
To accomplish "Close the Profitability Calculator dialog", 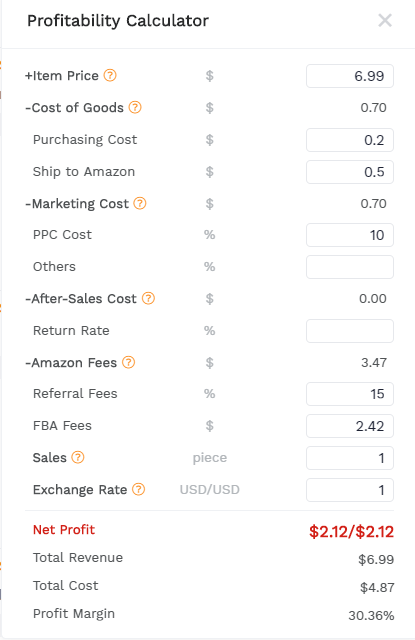I will pos(385,20).
